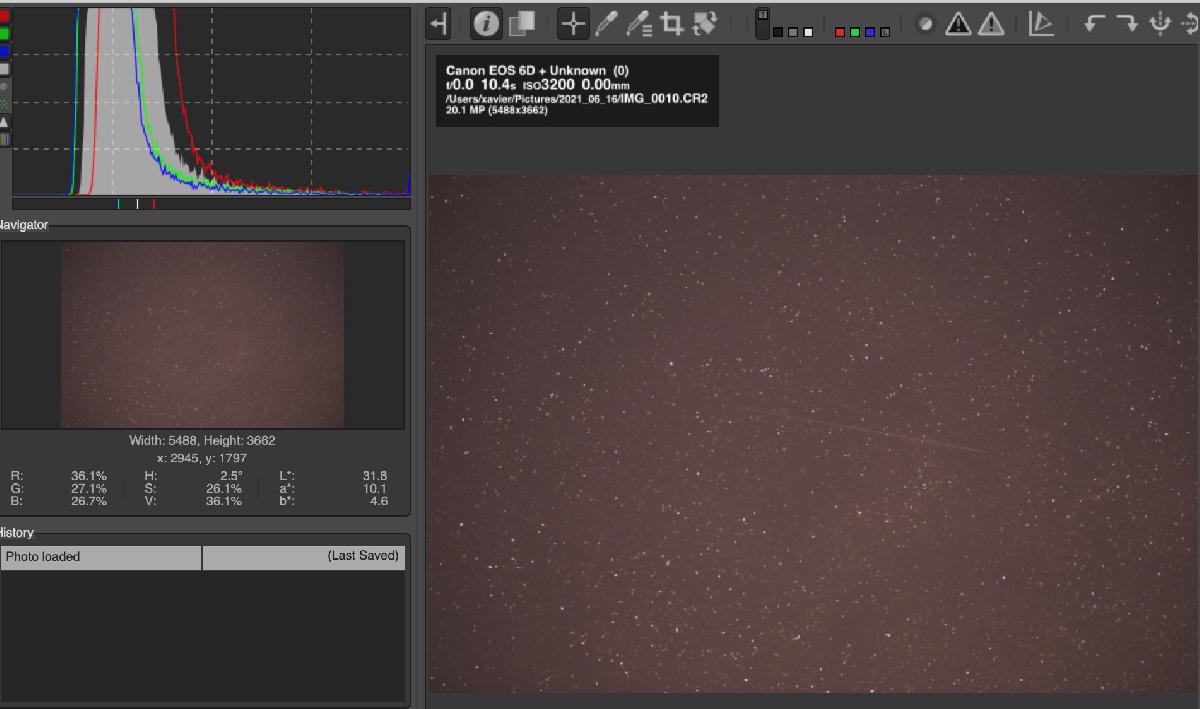Toggle the focus mask preview
This screenshot has height=709, width=1200.
925,24
